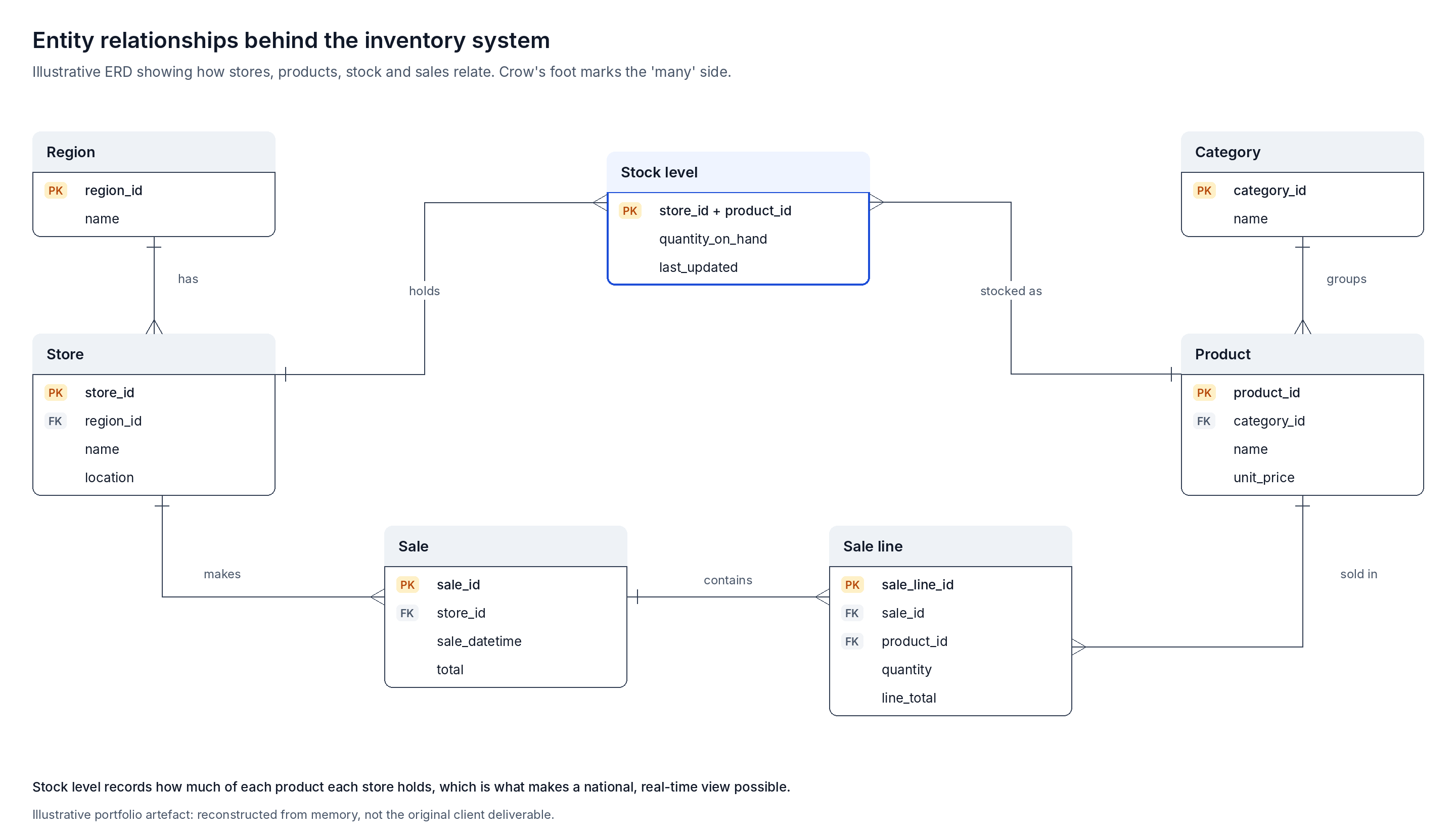Click the name attribute in Product
This screenshot has width=1456, height=833.
1250,449
